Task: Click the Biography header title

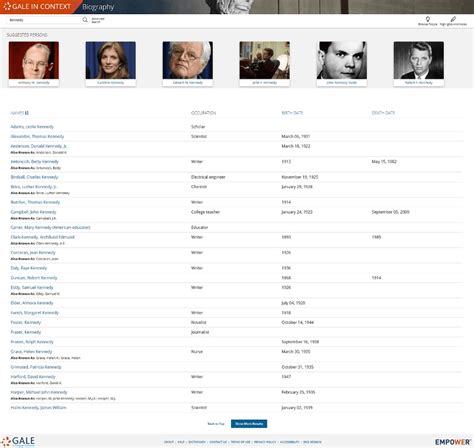Action: click(98, 7)
